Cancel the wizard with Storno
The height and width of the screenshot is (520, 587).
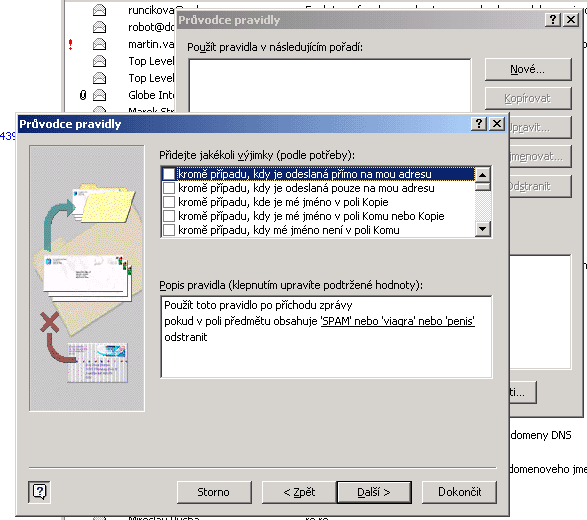[214, 492]
